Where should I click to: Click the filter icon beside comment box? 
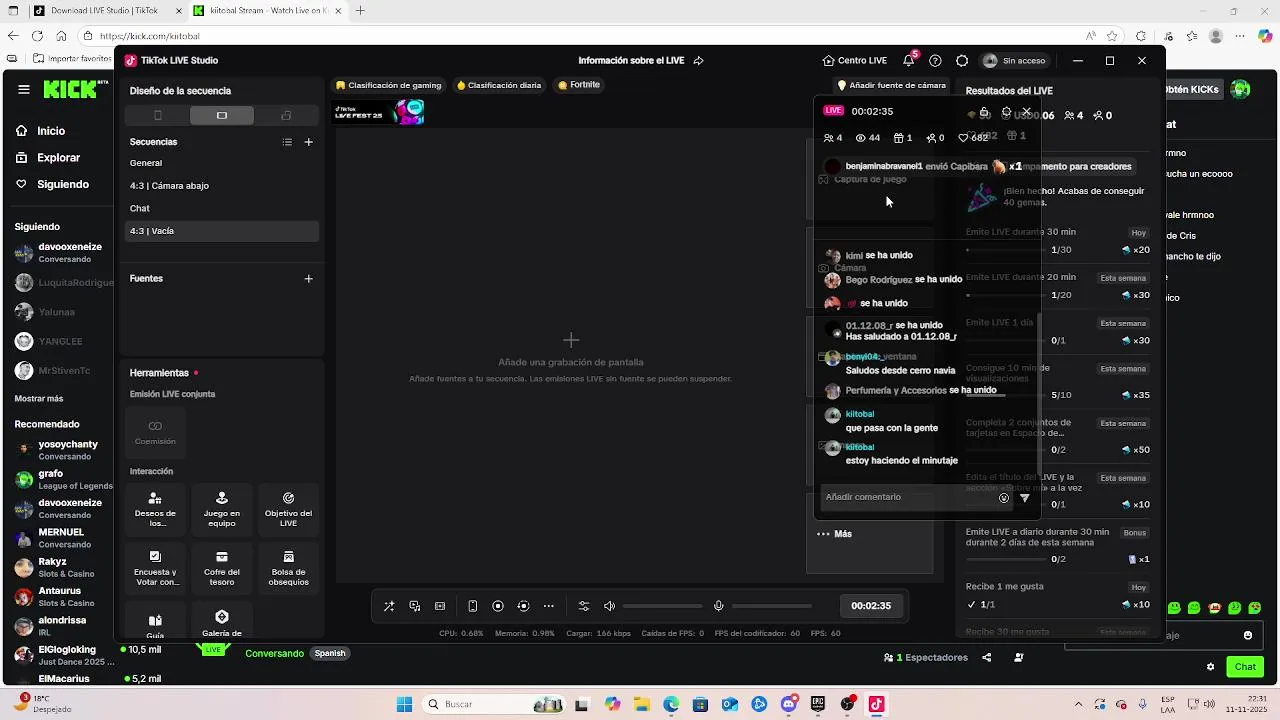pos(1024,498)
